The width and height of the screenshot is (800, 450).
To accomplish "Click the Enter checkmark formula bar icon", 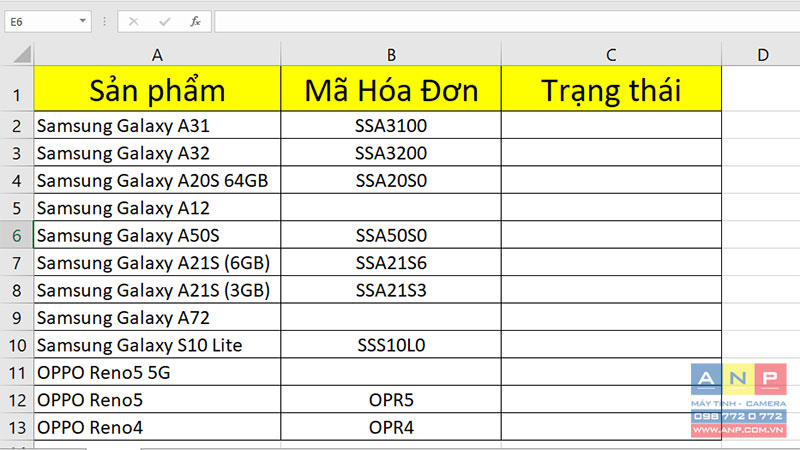I will (x=164, y=21).
